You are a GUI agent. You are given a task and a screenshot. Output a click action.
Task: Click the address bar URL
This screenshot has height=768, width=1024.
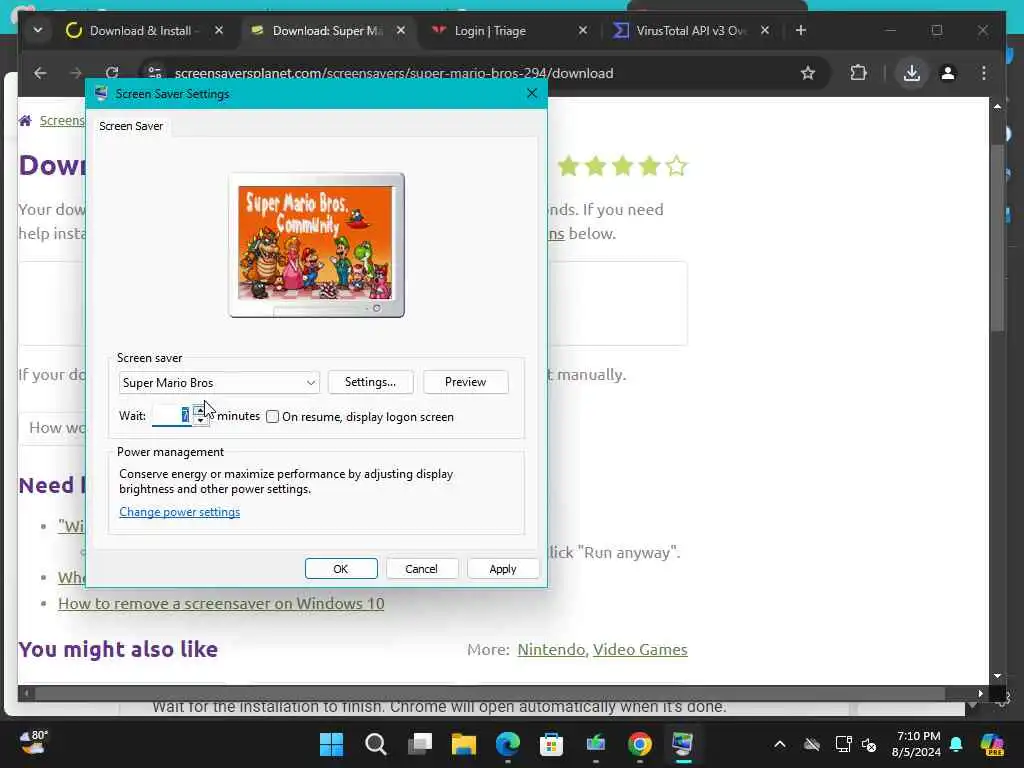(394, 73)
